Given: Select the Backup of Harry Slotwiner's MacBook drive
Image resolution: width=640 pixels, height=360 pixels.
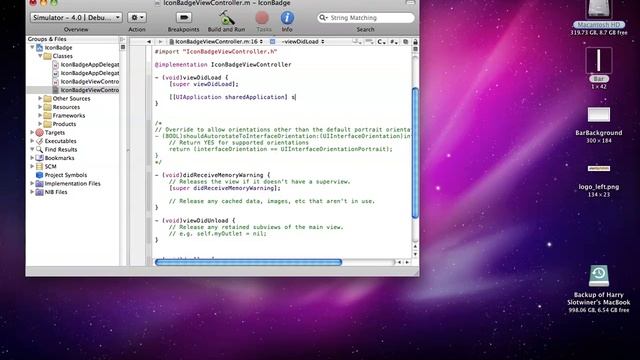Looking at the screenshot, I should pyautogui.click(x=599, y=276).
